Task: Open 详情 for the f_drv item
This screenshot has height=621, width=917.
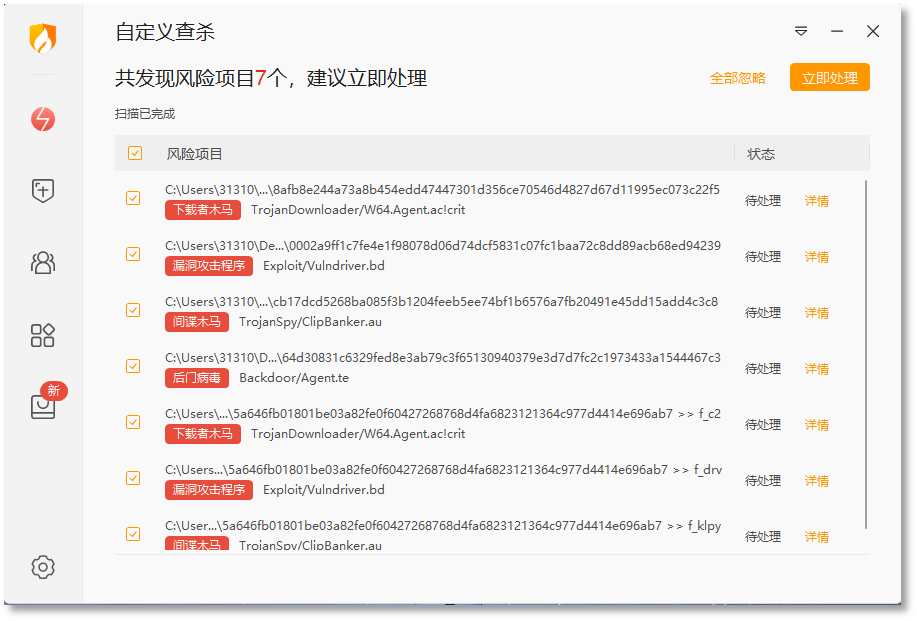Action: (816, 481)
